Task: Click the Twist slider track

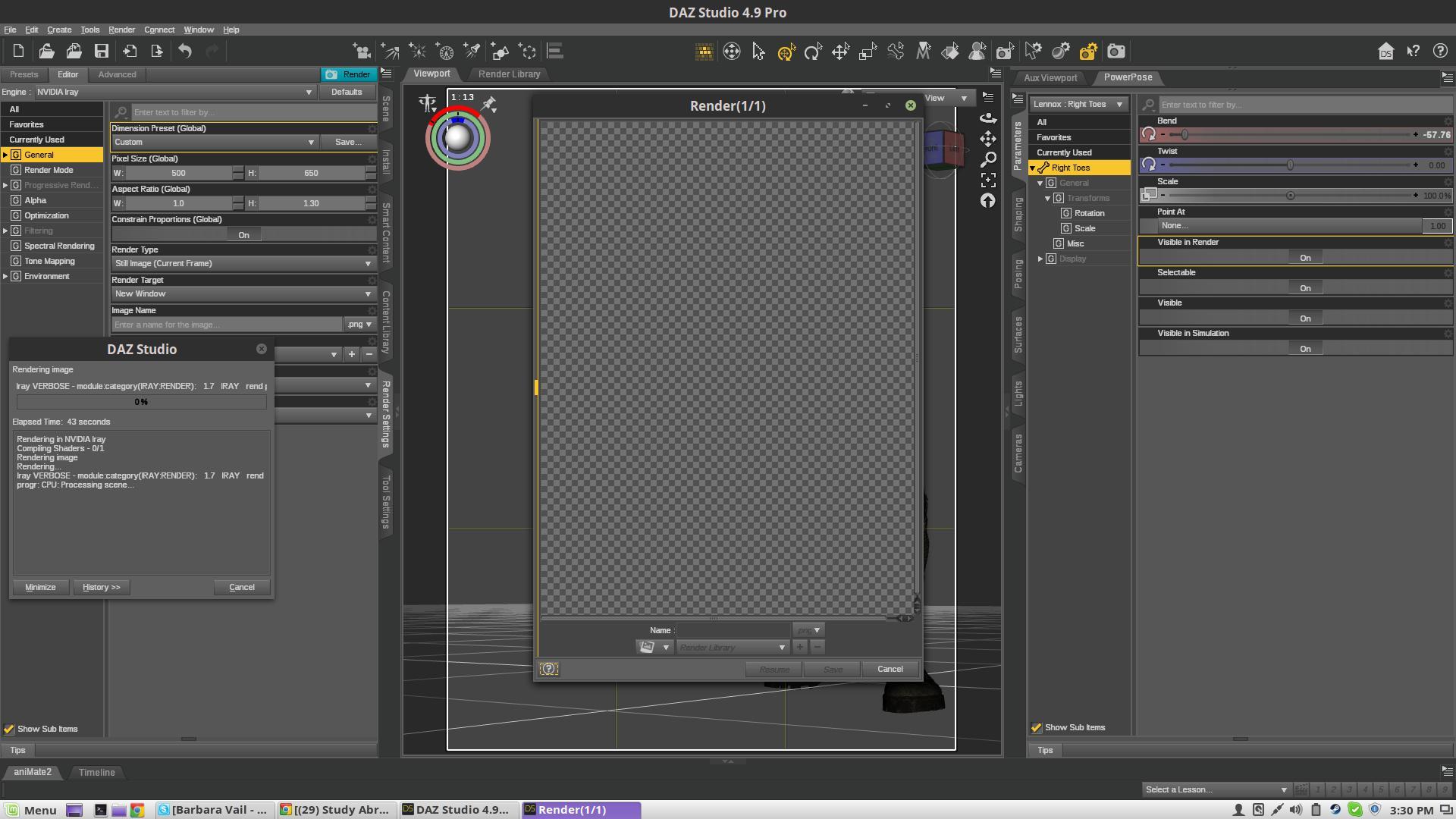Action: click(x=1228, y=165)
